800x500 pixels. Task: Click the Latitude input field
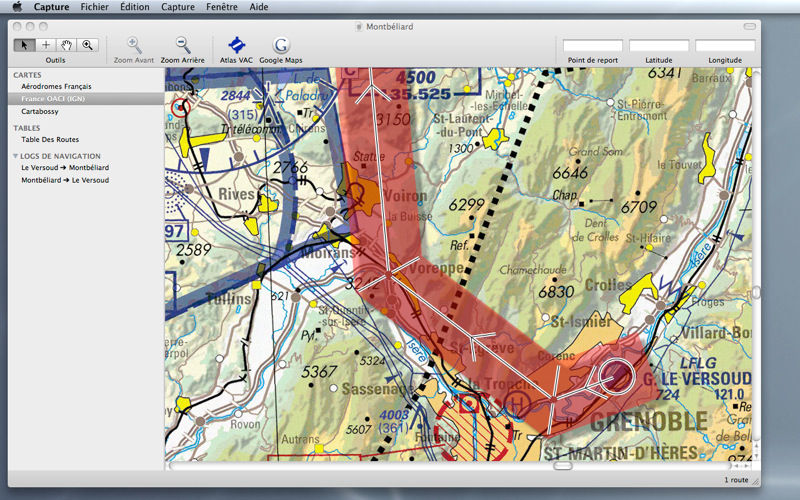click(659, 46)
